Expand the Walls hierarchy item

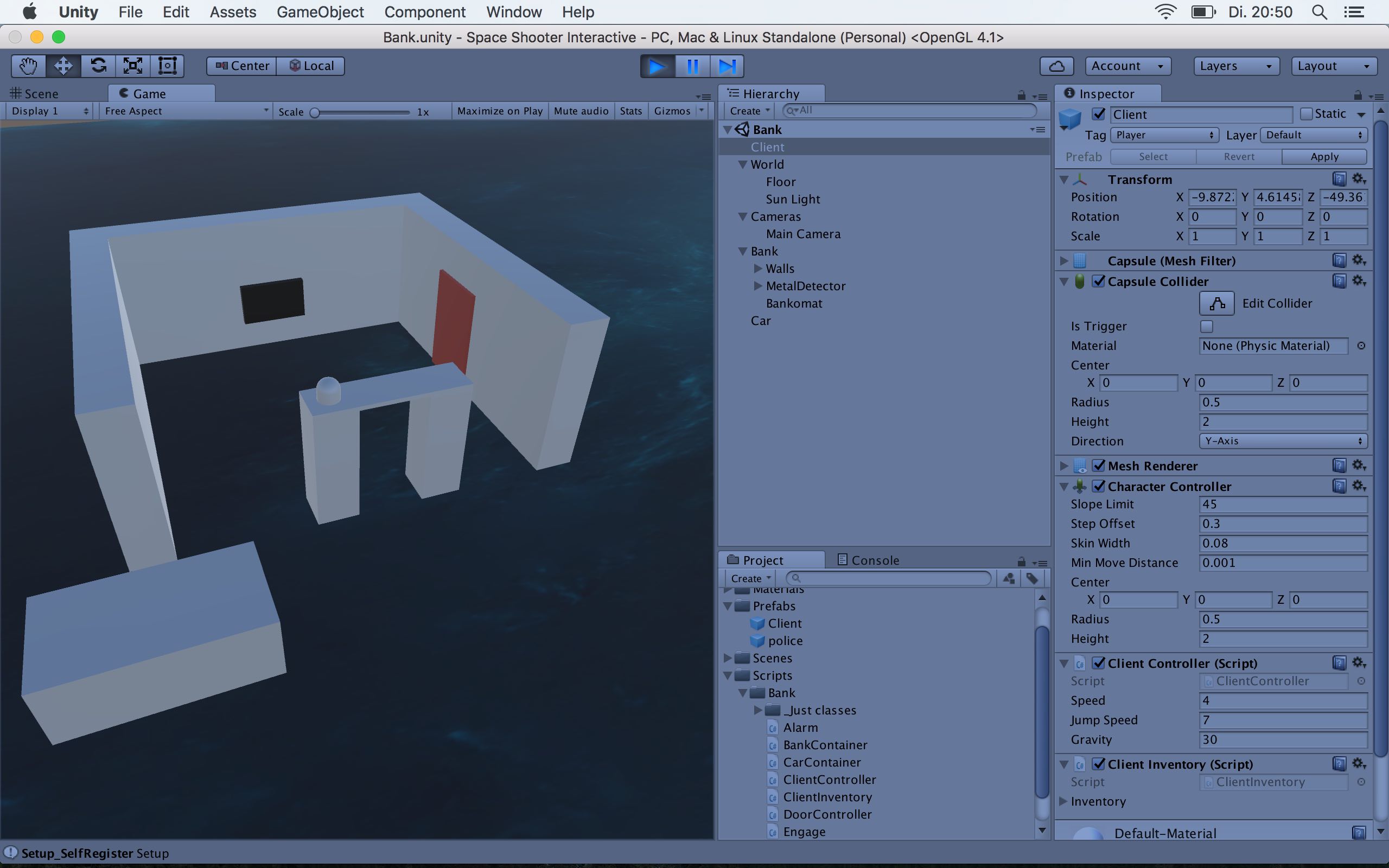[758, 268]
